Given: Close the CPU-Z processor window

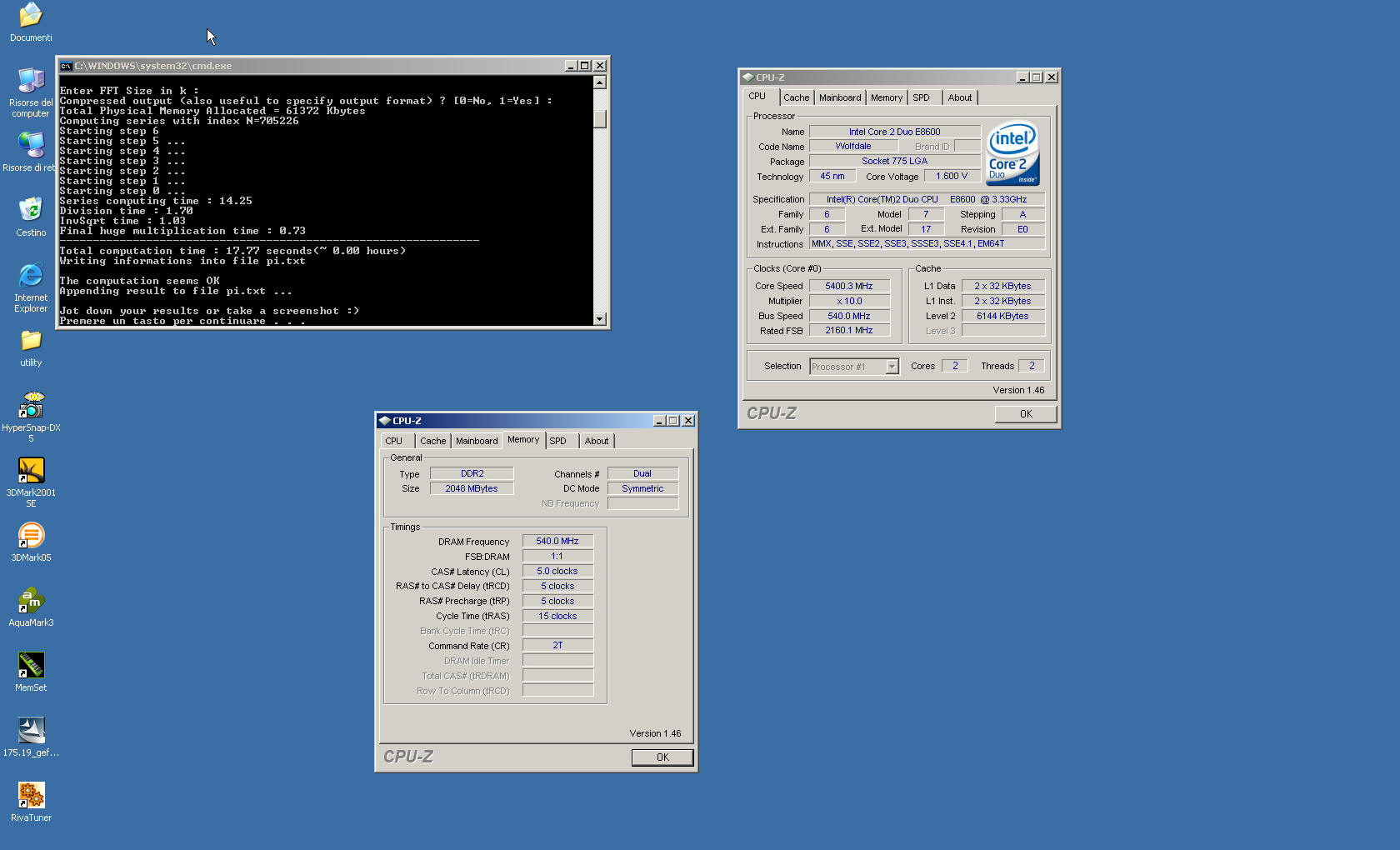Looking at the screenshot, I should point(1052,77).
